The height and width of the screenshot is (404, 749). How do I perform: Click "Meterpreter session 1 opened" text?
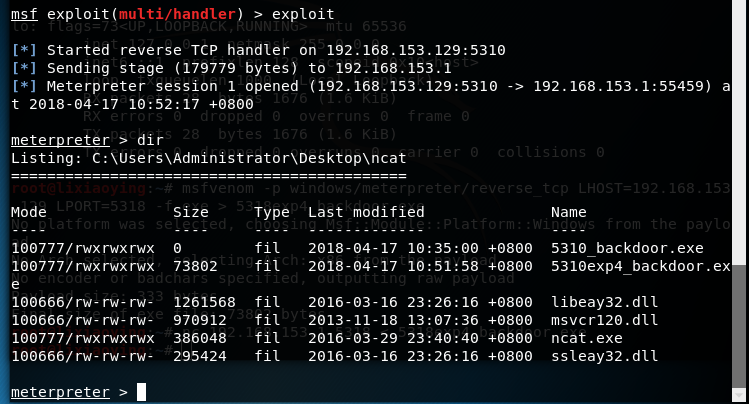pyautogui.click(x=172, y=86)
